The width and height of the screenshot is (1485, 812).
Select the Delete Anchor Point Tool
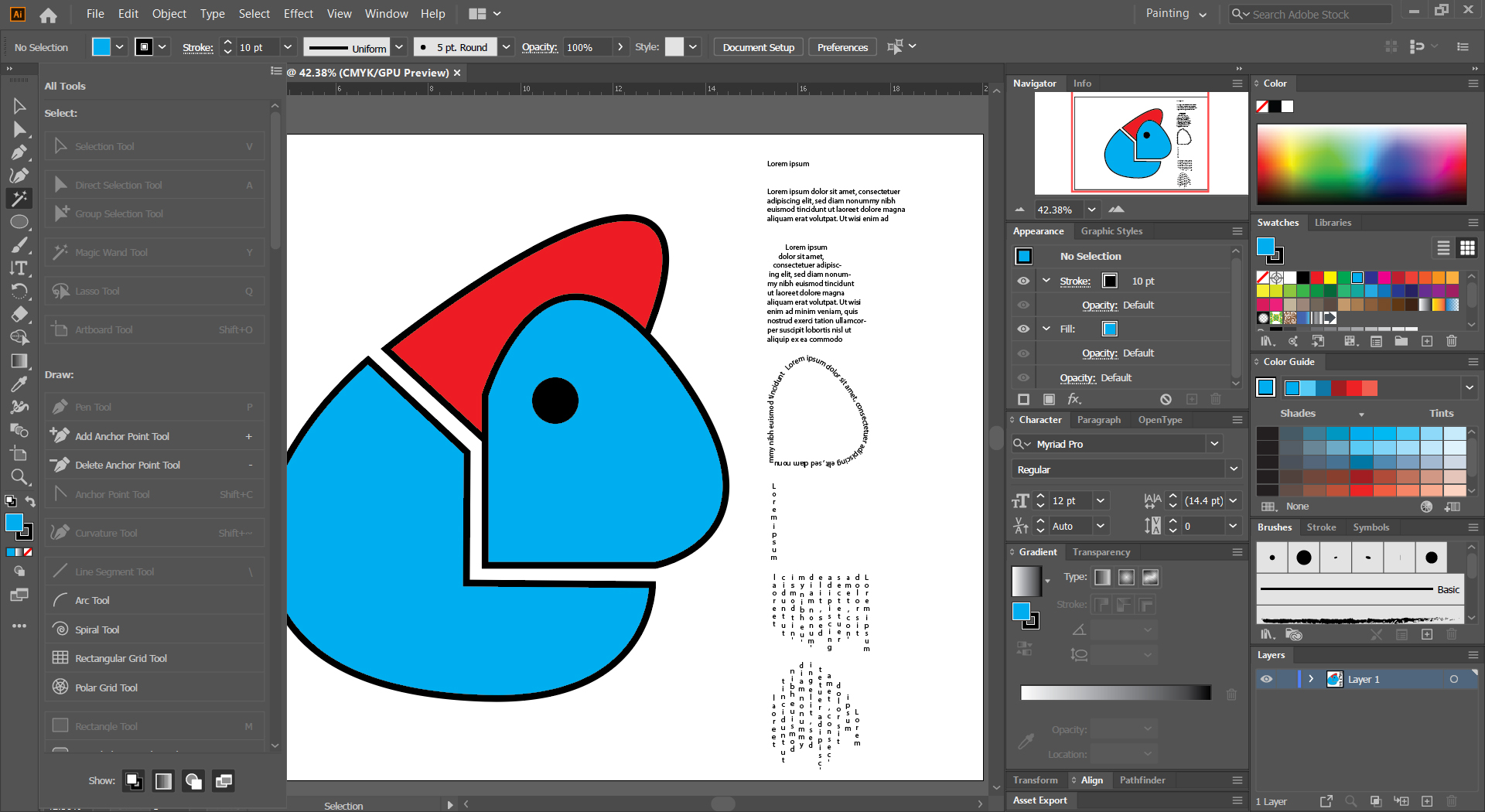(127, 465)
